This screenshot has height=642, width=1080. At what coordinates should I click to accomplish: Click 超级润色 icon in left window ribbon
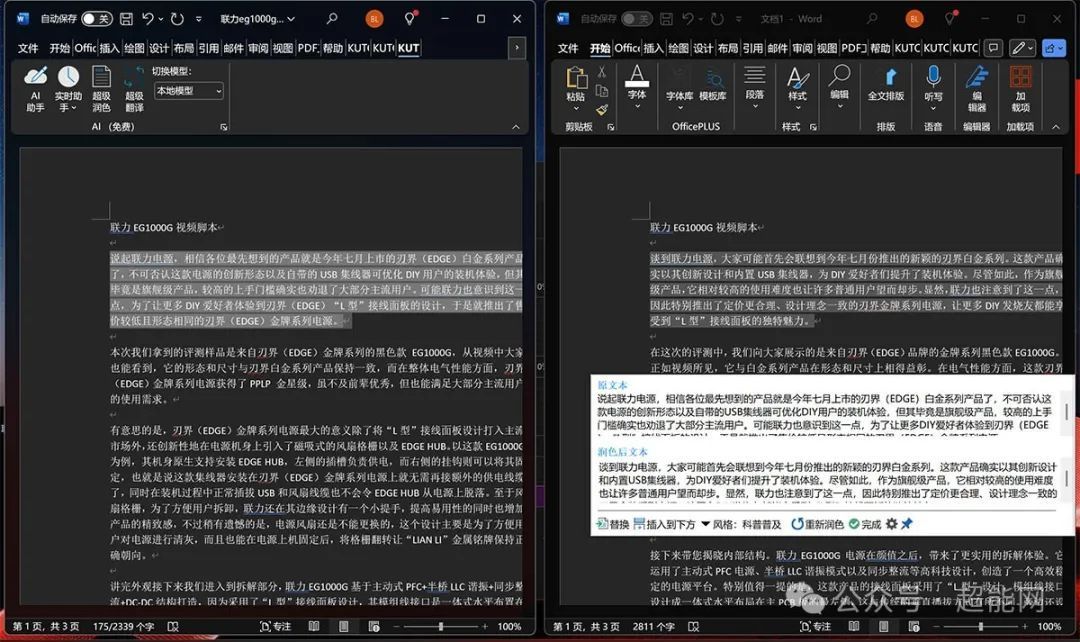click(x=101, y=88)
